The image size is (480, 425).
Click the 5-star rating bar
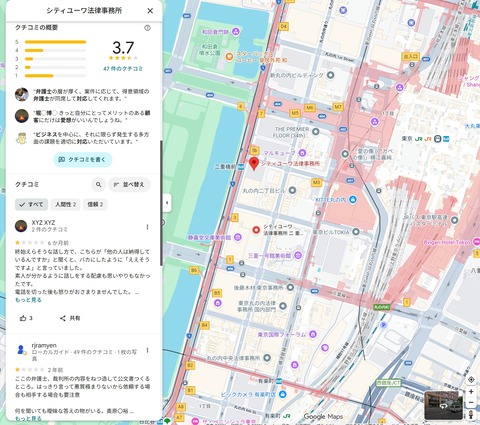point(55,42)
